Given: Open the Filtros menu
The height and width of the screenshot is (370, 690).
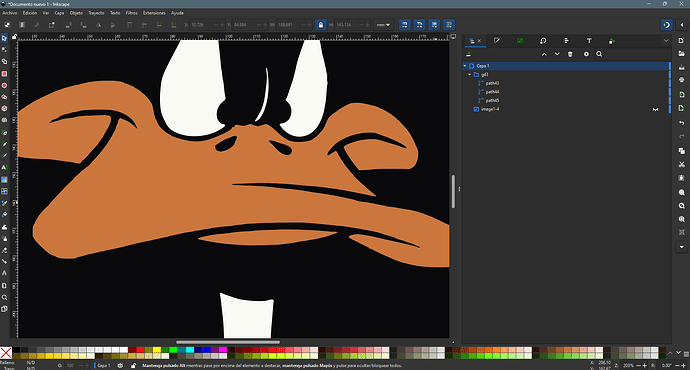Looking at the screenshot, I should pos(131,13).
